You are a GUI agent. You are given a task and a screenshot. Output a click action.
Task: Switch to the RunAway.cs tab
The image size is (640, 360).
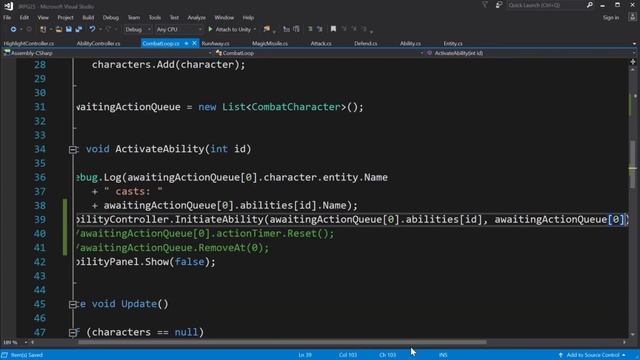(216, 43)
